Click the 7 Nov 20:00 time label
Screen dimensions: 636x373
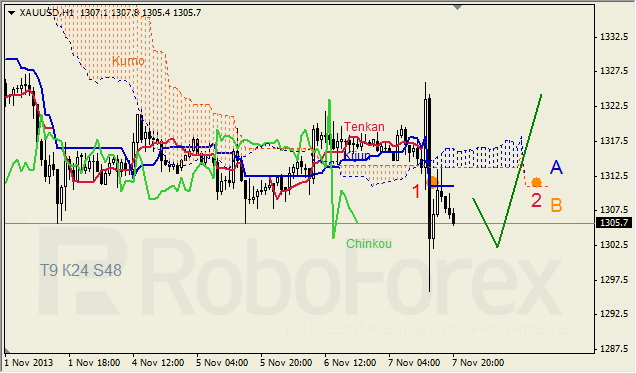[478, 362]
